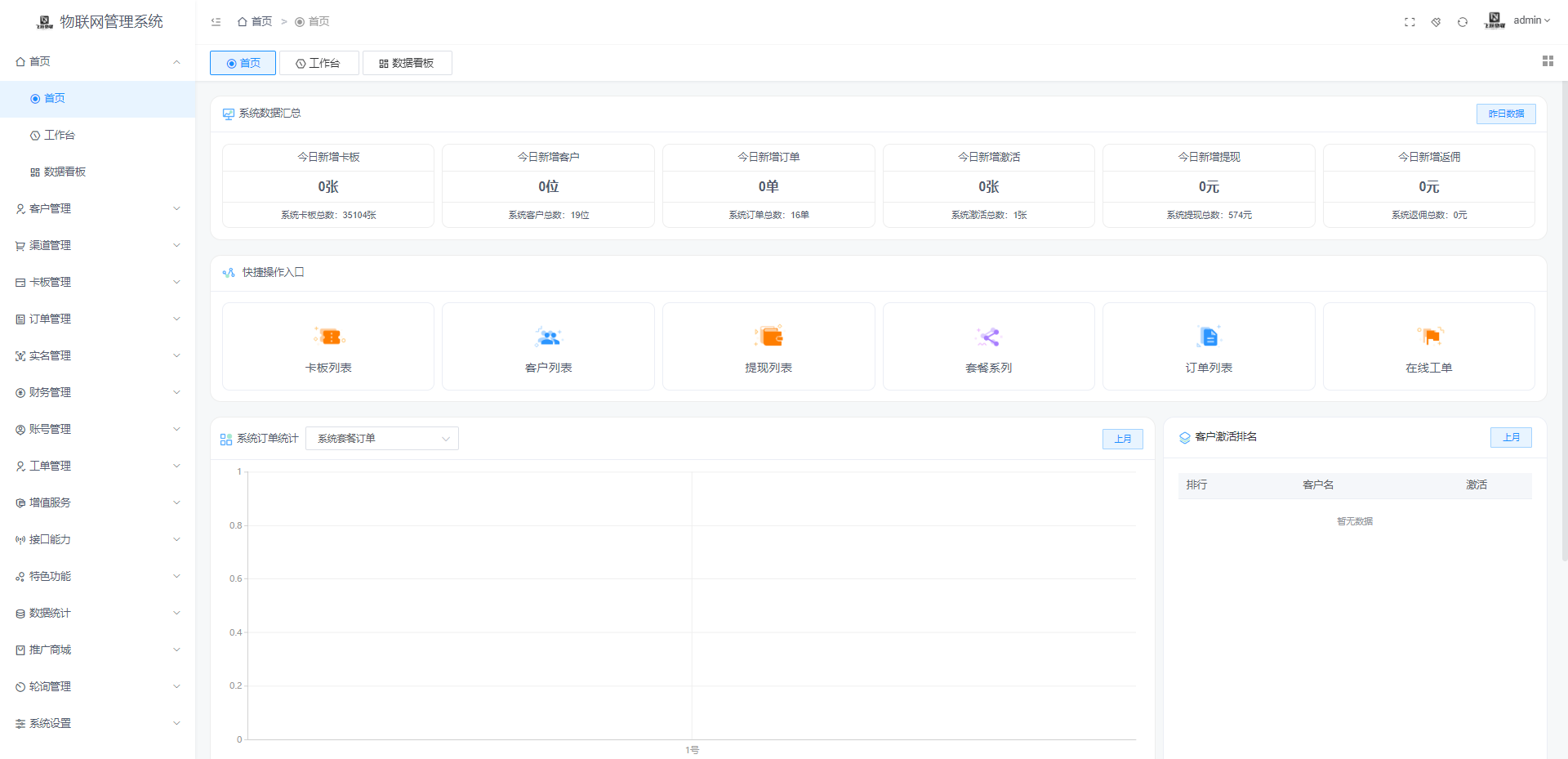
Task: Click 系统卡板总数: 35104张 text
Action: point(328,216)
